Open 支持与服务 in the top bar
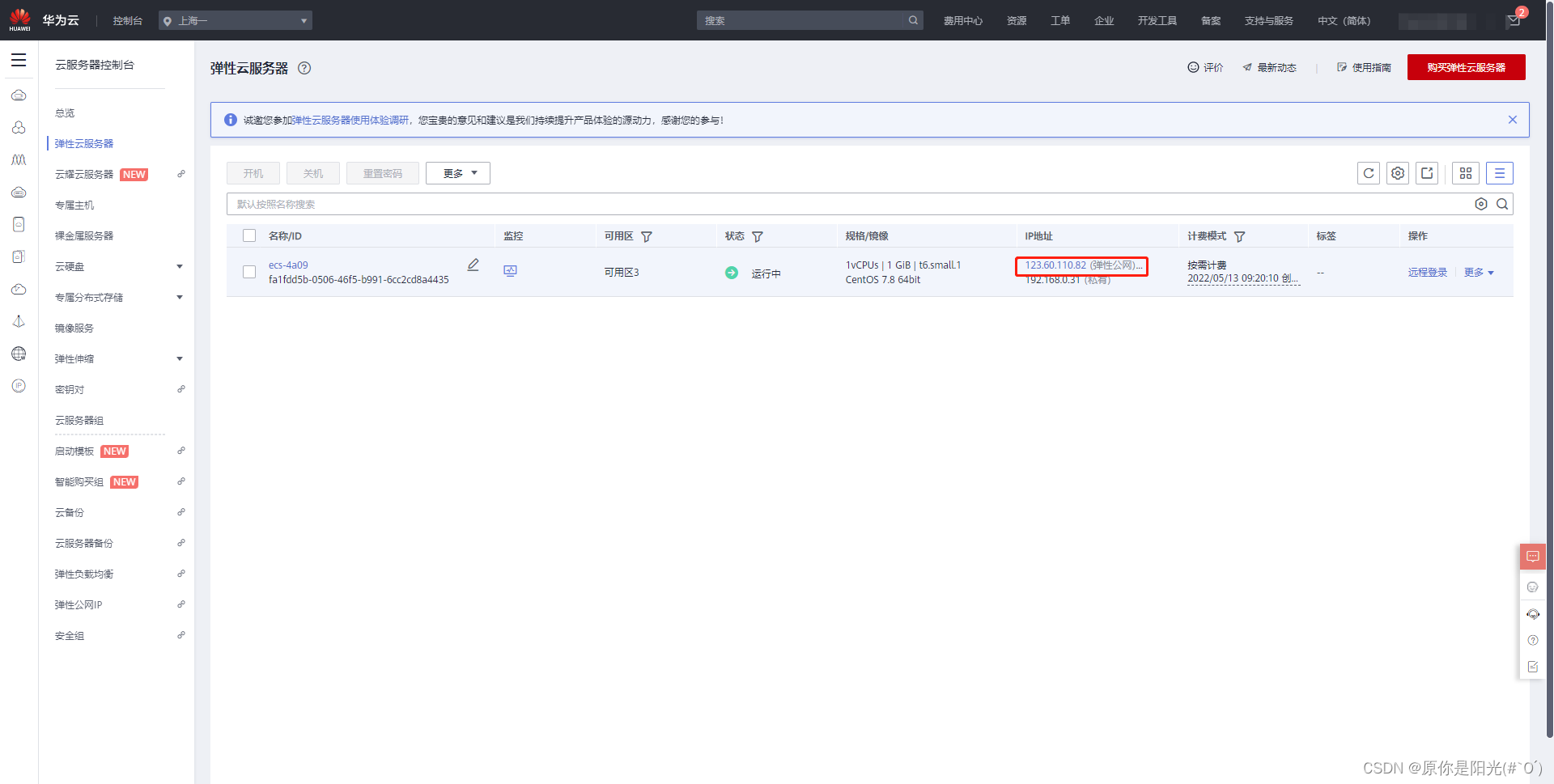 [x=1269, y=21]
